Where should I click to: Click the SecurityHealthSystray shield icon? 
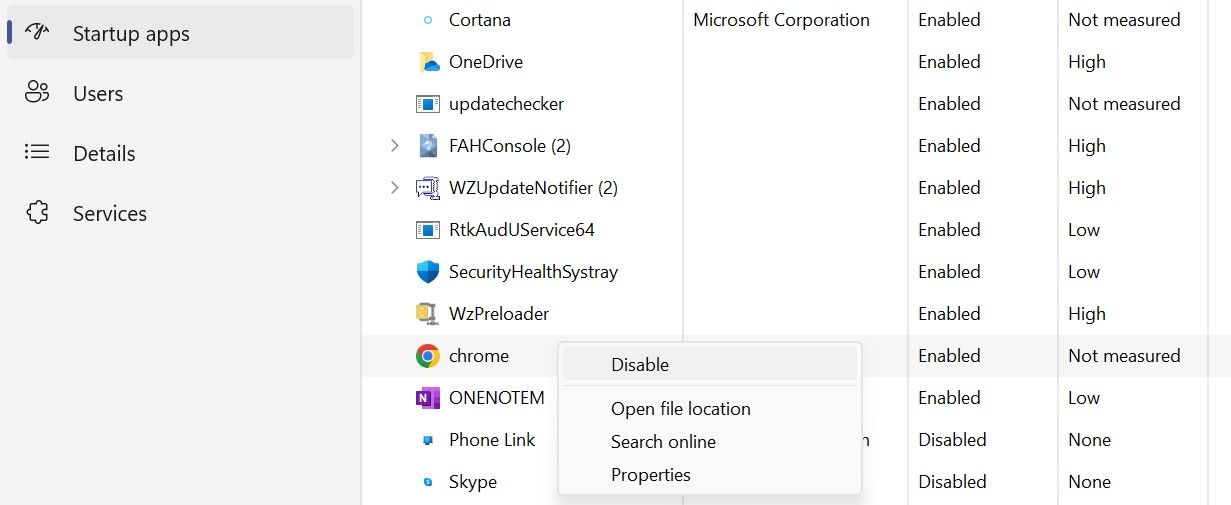coord(428,272)
